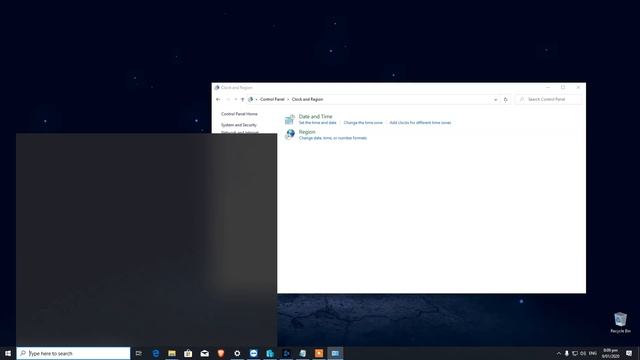The image size is (640, 360).
Task: Open the Mail app from the taskbar
Action: (204, 353)
